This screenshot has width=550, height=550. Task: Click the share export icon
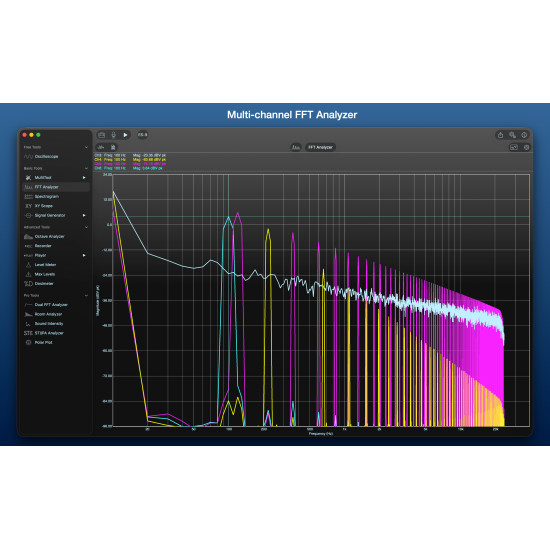(x=501, y=135)
